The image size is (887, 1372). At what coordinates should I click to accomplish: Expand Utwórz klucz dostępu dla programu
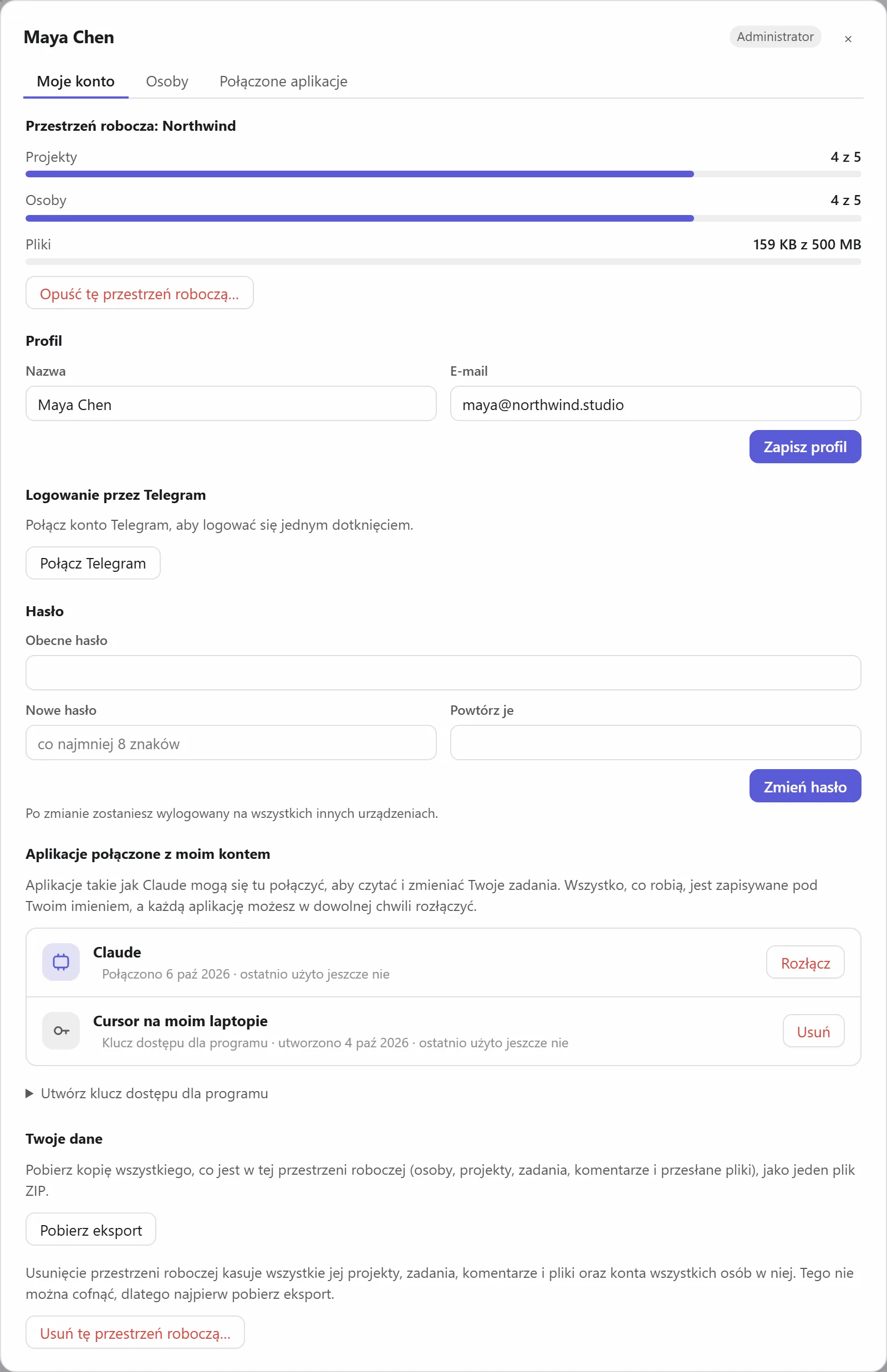pos(147,1093)
